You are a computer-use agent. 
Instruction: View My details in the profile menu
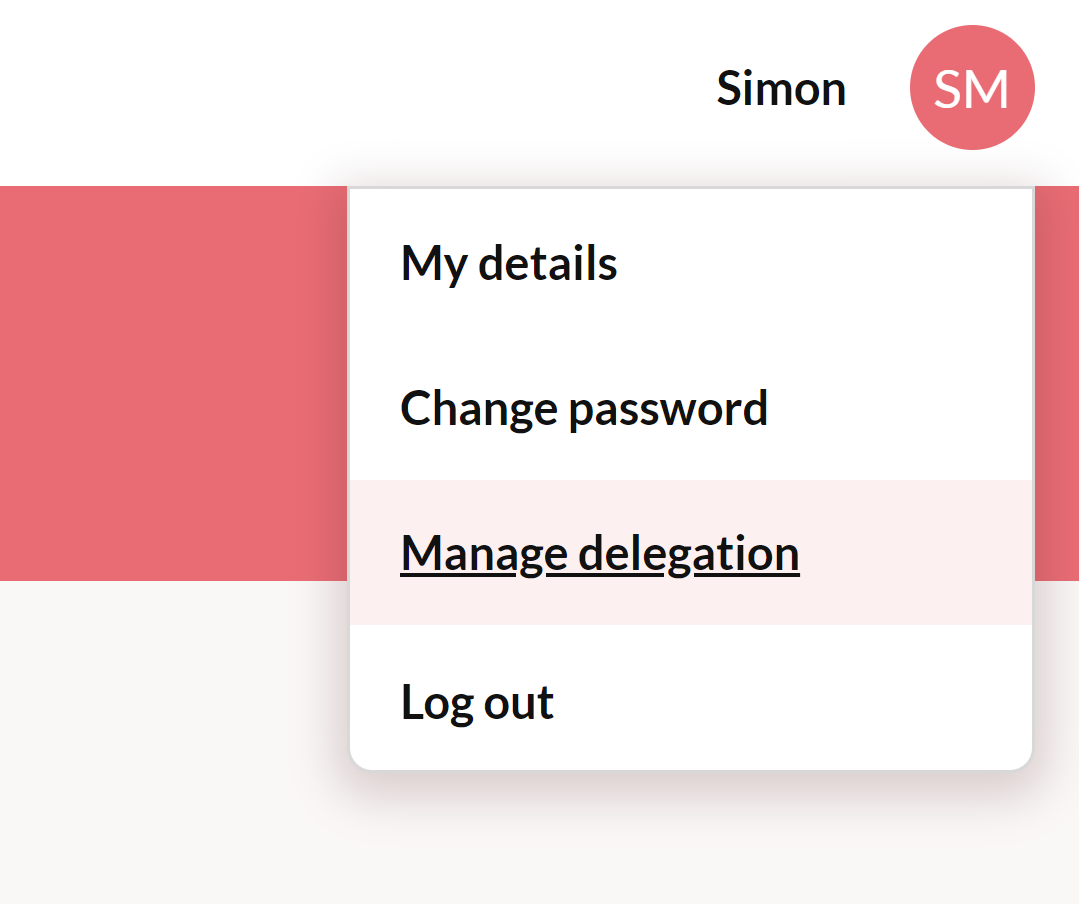pos(509,264)
